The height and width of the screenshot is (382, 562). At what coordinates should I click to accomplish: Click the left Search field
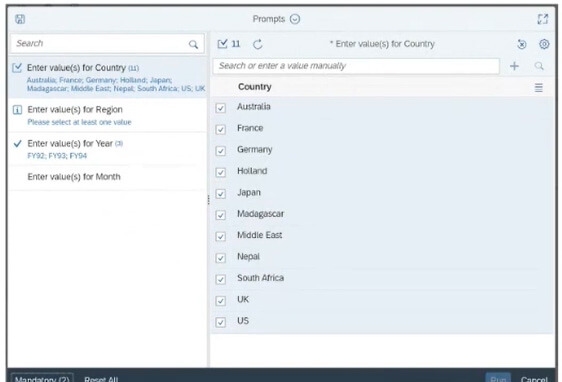107,44
